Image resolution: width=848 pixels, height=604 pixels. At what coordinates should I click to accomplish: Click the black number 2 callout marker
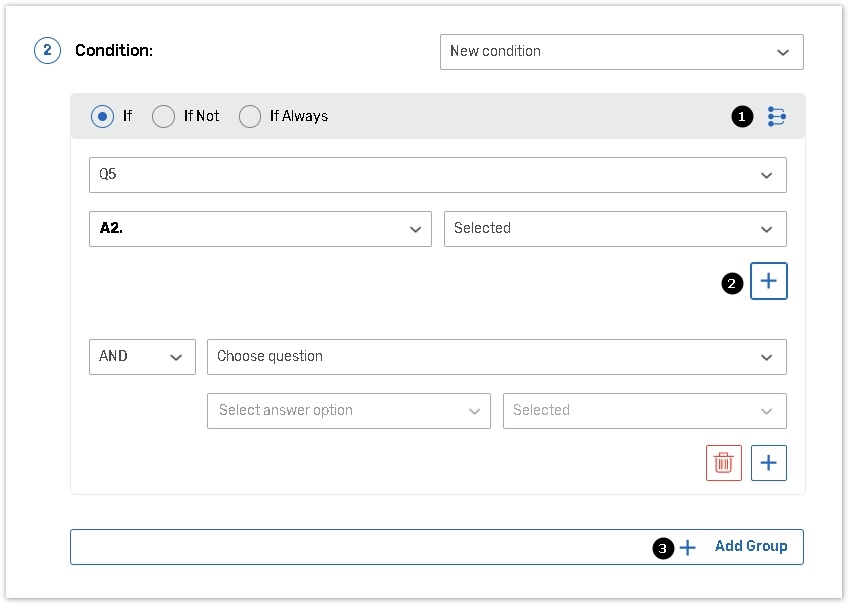pyautogui.click(x=732, y=283)
